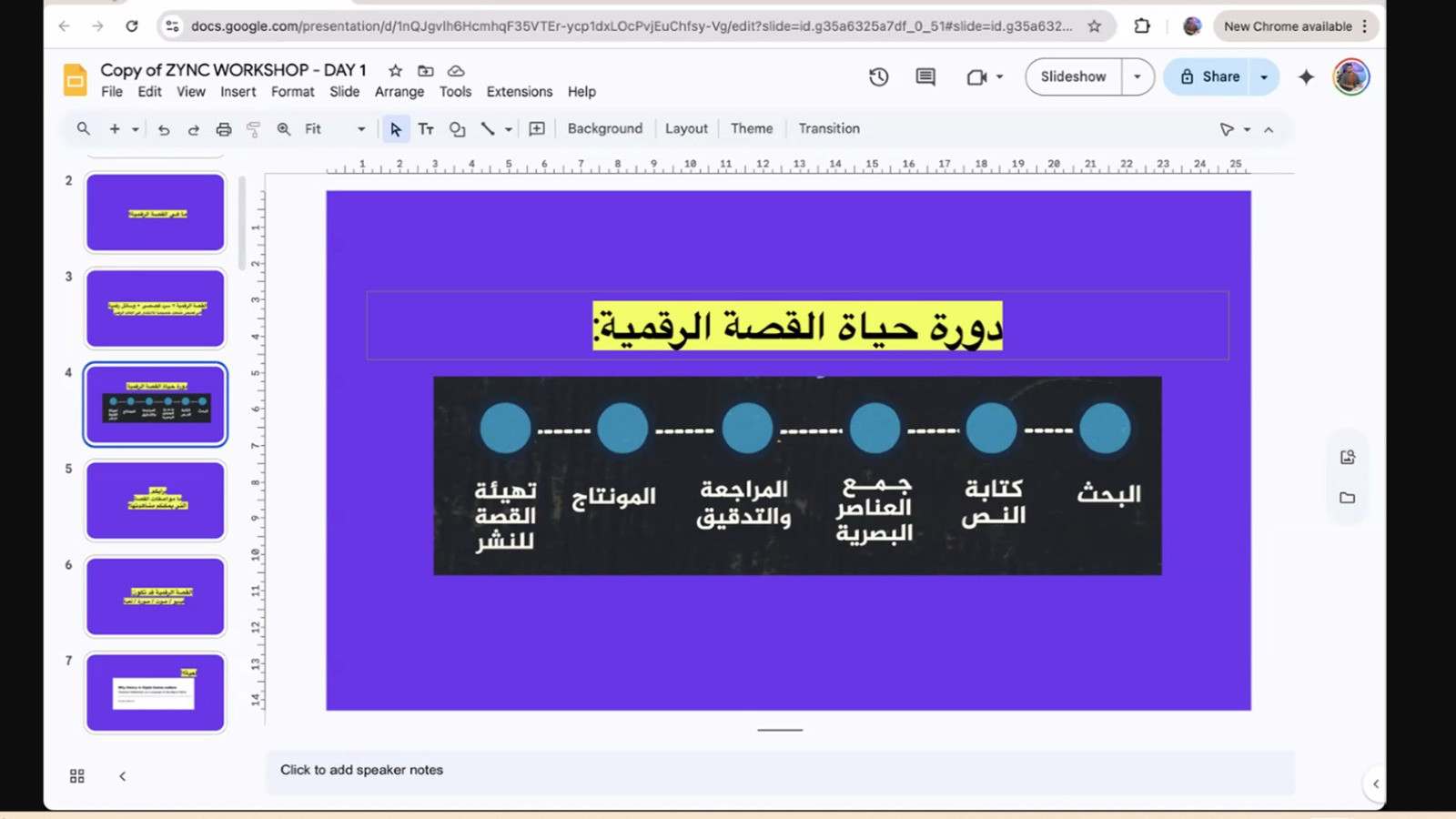Screen dimensions: 1456x819
Task: Open the Extensions menu
Action: pos(519,92)
